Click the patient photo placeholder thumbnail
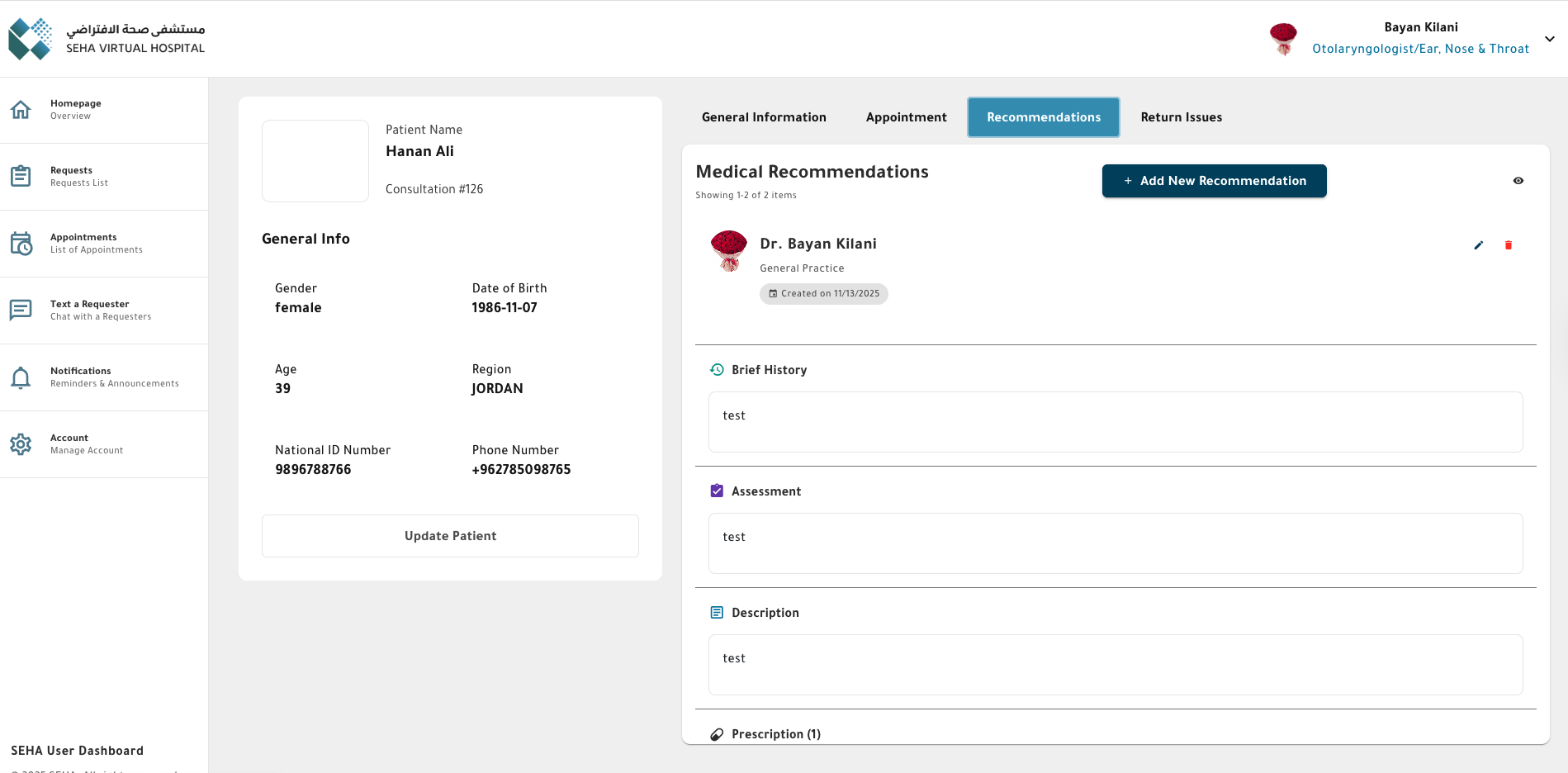 coord(315,161)
